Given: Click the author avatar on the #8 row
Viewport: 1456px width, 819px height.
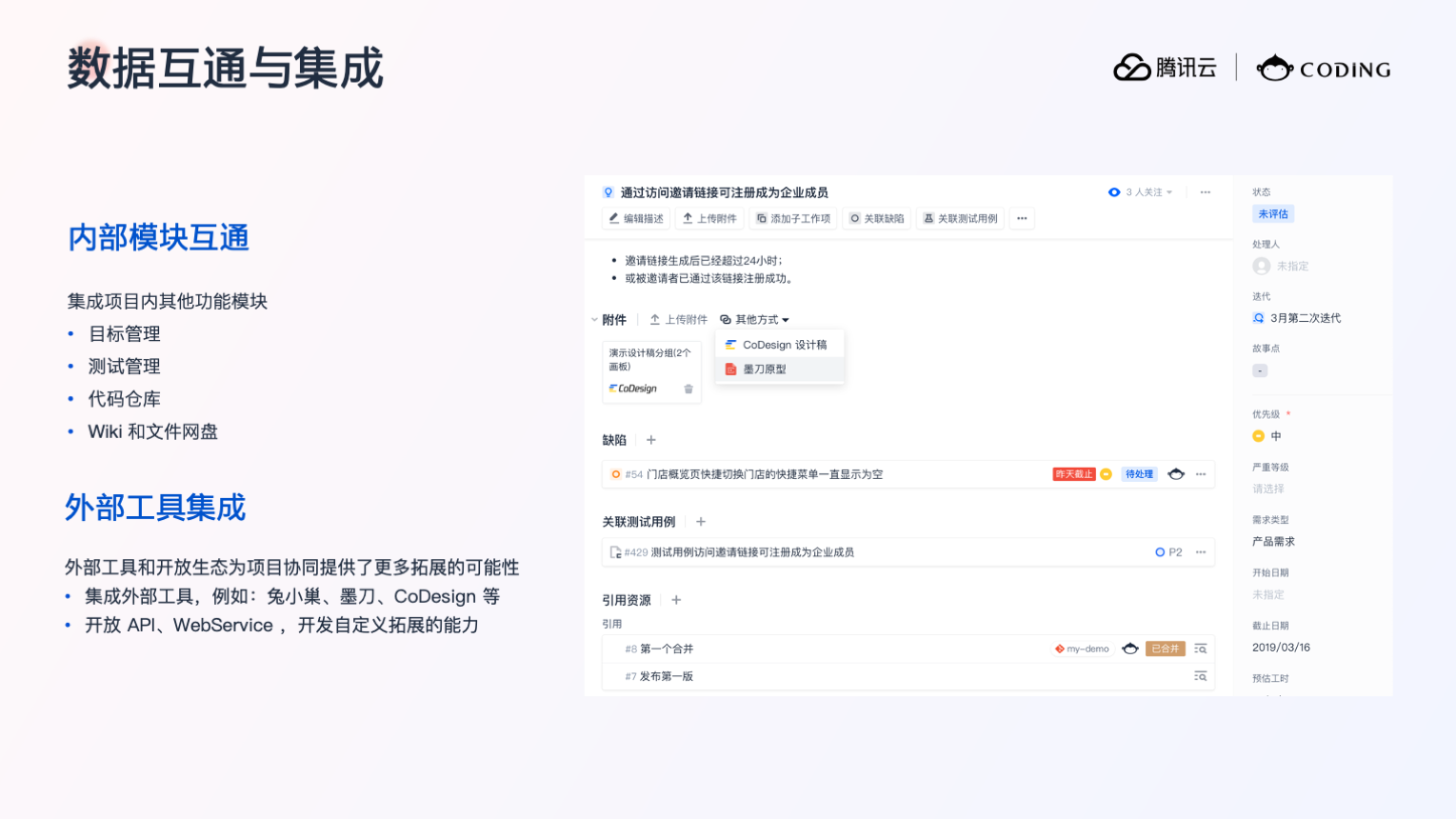Looking at the screenshot, I should tap(1130, 649).
